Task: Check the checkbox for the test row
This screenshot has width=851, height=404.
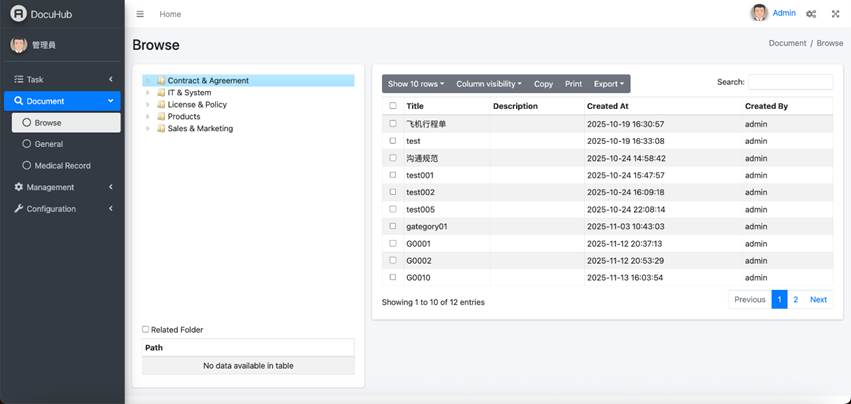Action: coord(393,141)
